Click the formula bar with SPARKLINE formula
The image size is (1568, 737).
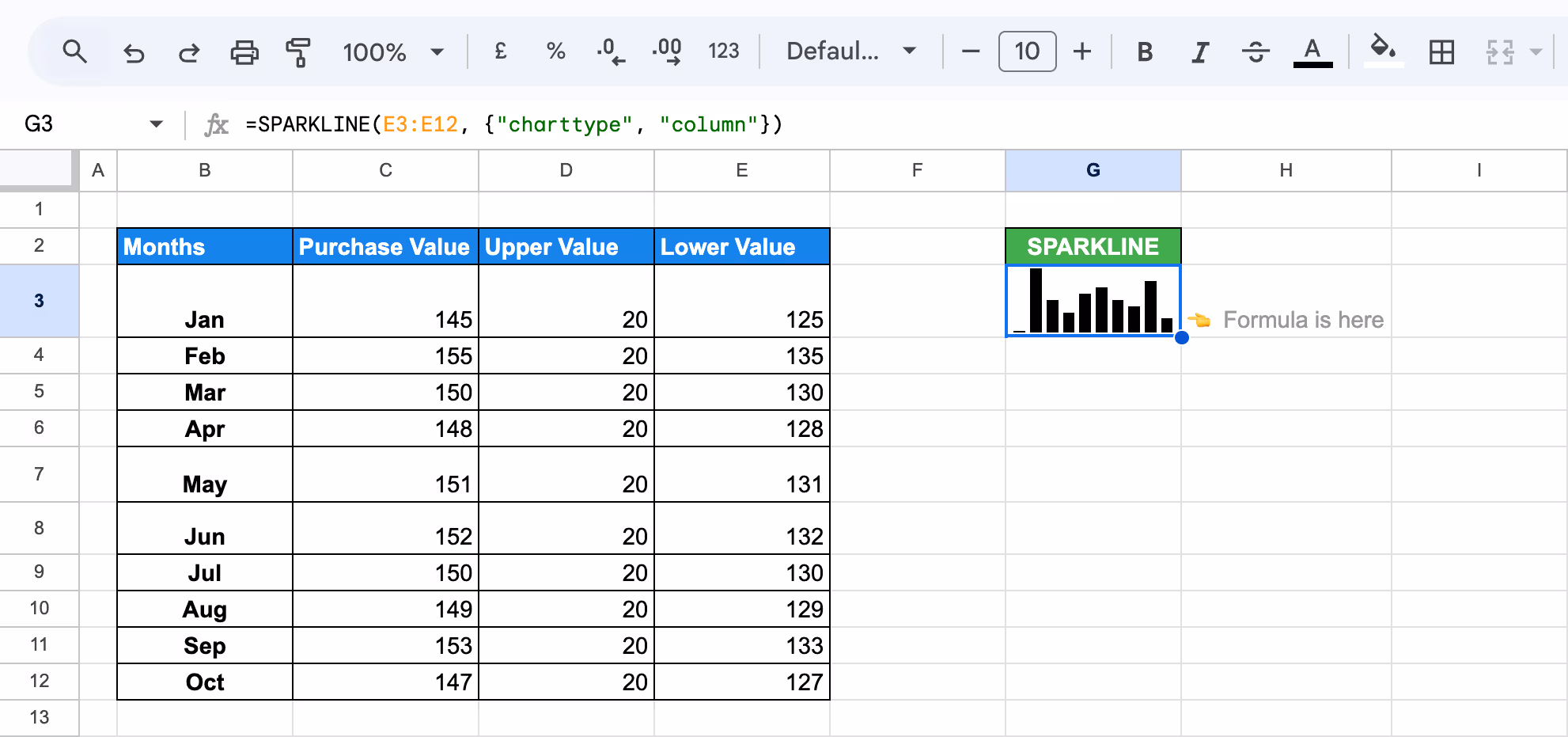click(x=514, y=123)
